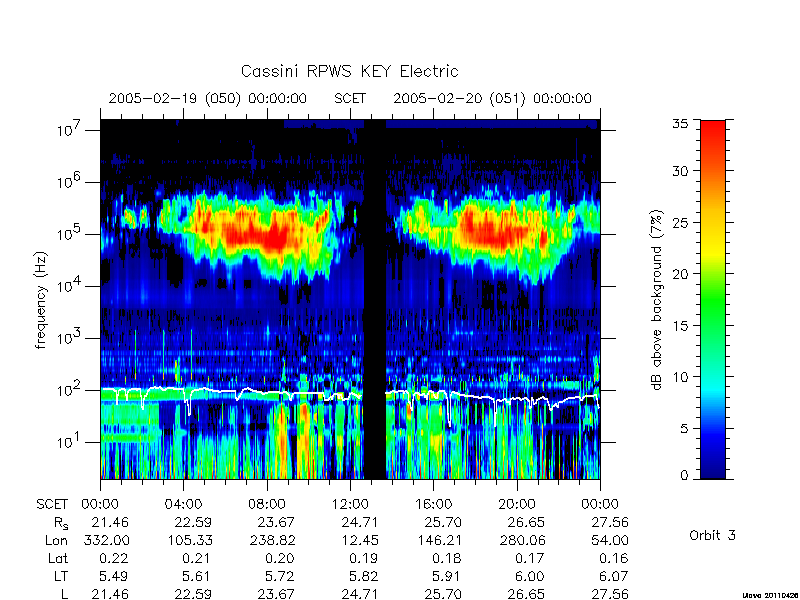Click the 10^1 frequency axis label
This screenshot has height=600, width=800.
pyautogui.click(x=69, y=442)
